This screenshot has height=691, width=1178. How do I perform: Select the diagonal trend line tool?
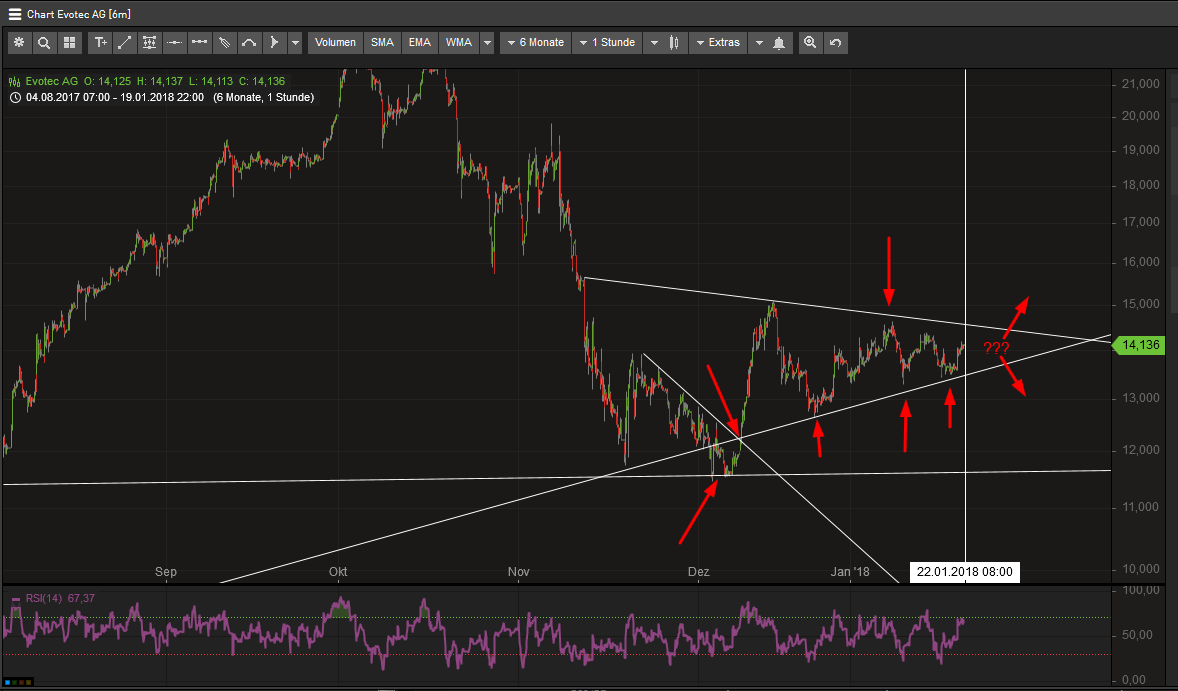(x=125, y=43)
